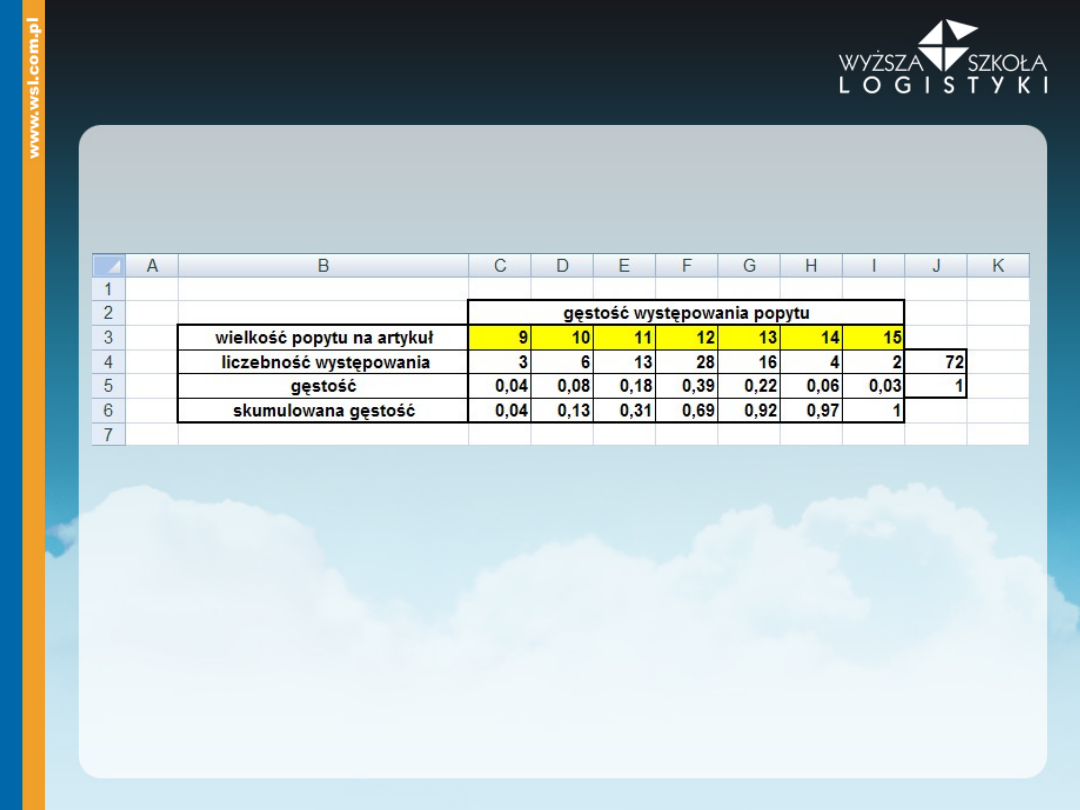Screen dimensions: 1080x810
Task: Select column J header
Action: (936, 266)
